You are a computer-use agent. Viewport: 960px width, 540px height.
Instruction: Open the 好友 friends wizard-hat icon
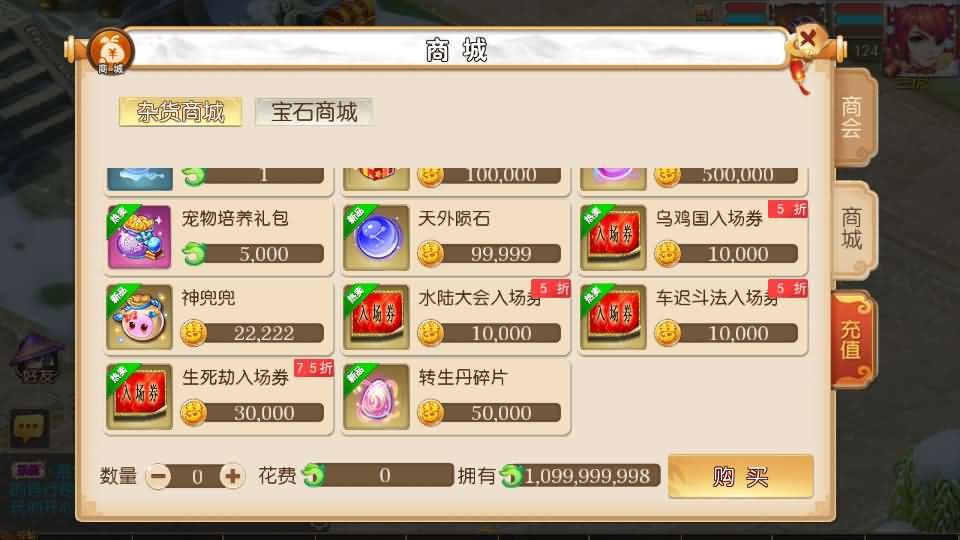tap(37, 357)
